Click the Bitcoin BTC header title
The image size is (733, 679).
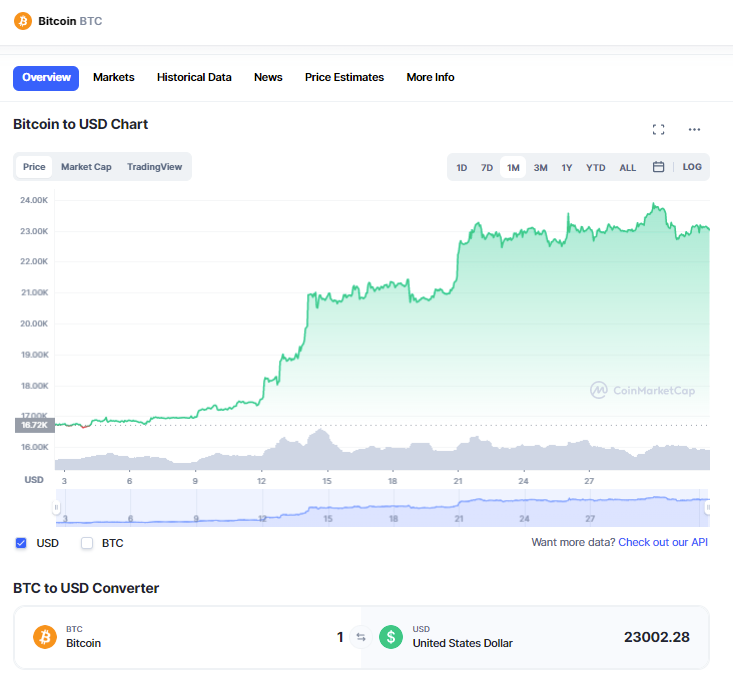click(x=70, y=21)
